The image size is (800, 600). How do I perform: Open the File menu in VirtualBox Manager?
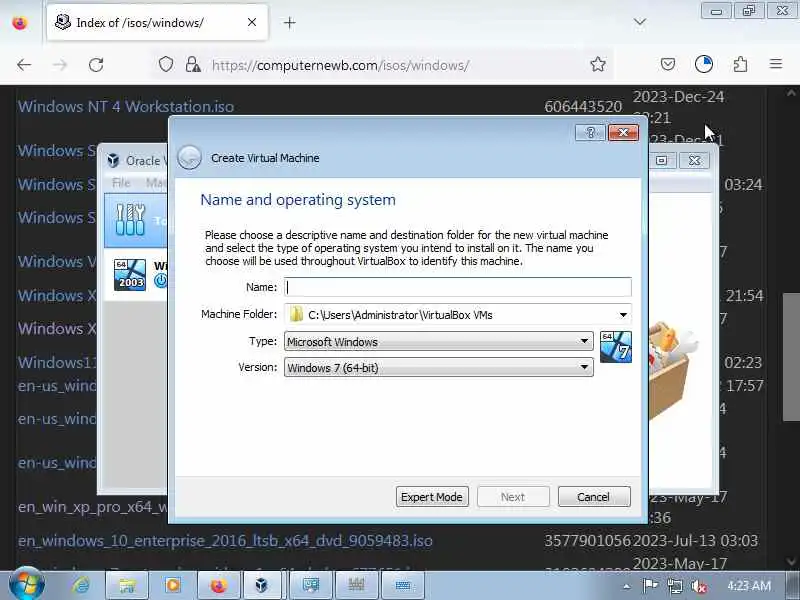click(121, 183)
